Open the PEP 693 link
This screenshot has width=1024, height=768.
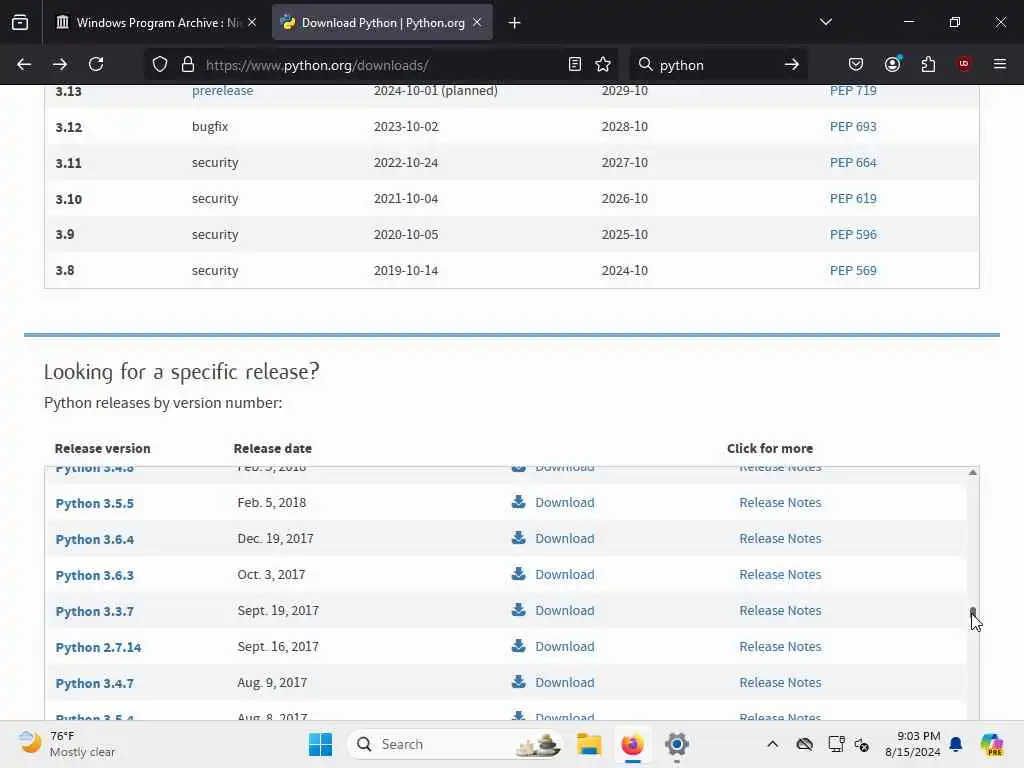pos(853,127)
